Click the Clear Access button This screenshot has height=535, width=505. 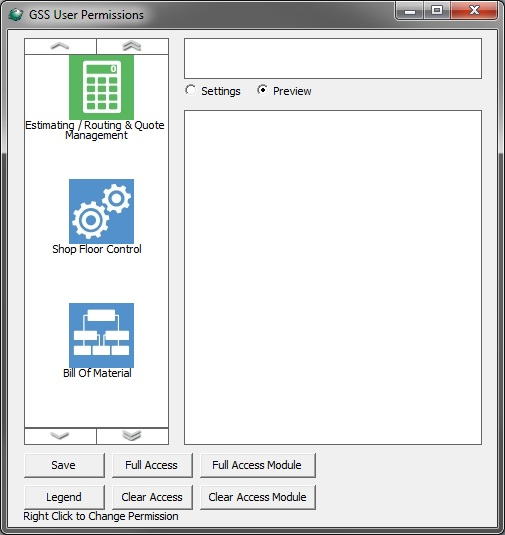coord(152,497)
